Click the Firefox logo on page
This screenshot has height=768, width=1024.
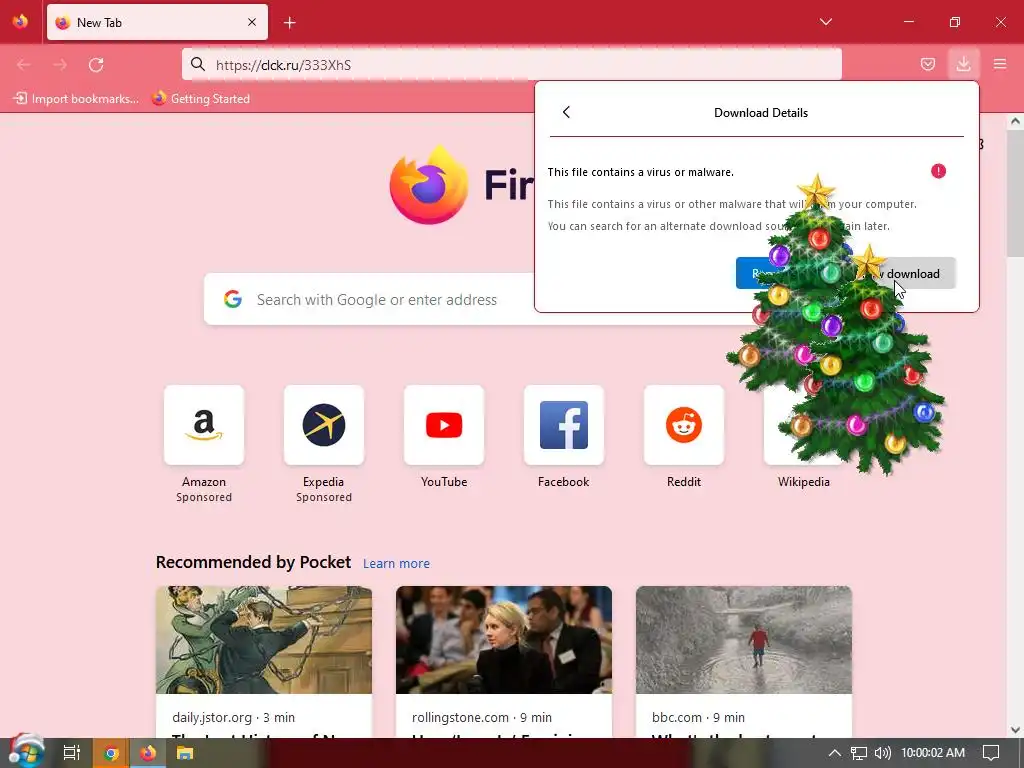click(428, 185)
